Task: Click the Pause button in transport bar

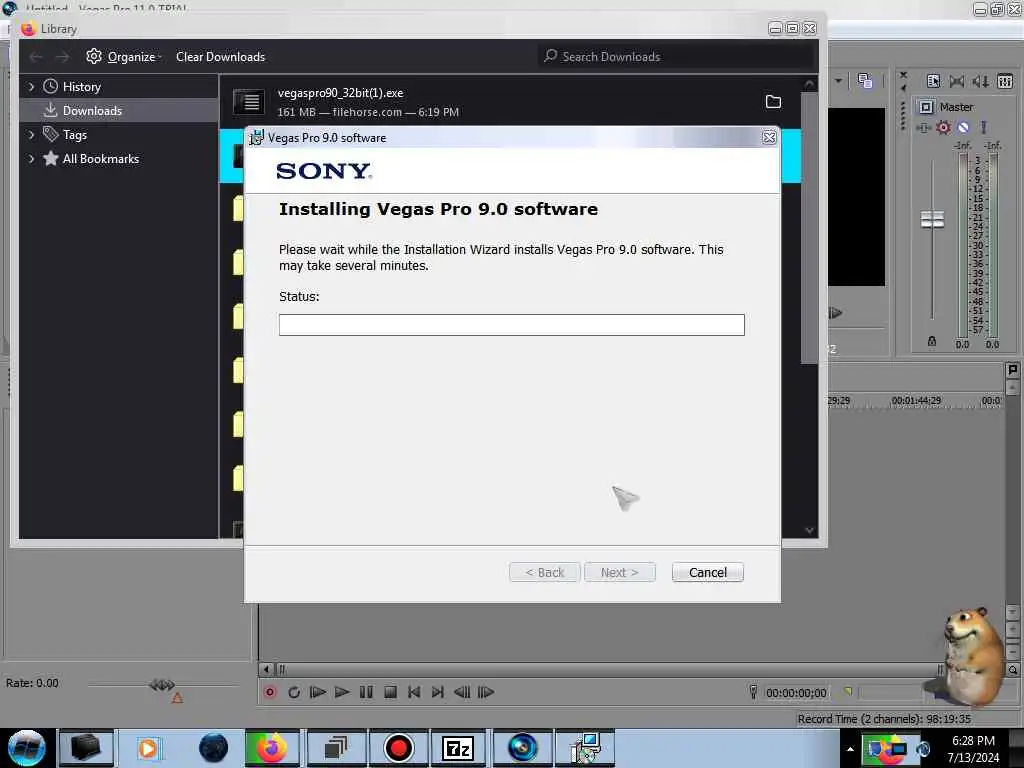Action: [366, 692]
